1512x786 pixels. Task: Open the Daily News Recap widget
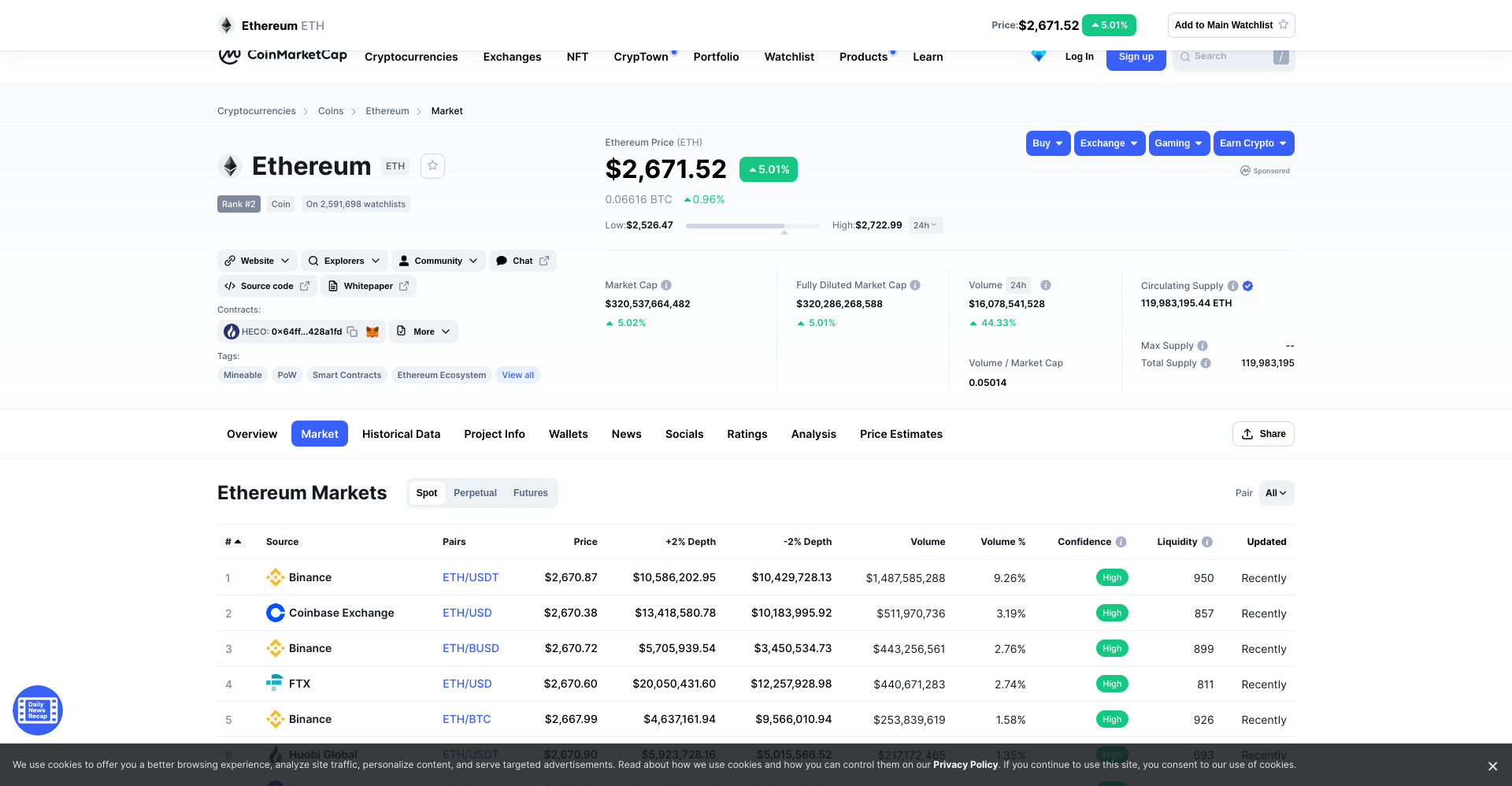(x=38, y=710)
